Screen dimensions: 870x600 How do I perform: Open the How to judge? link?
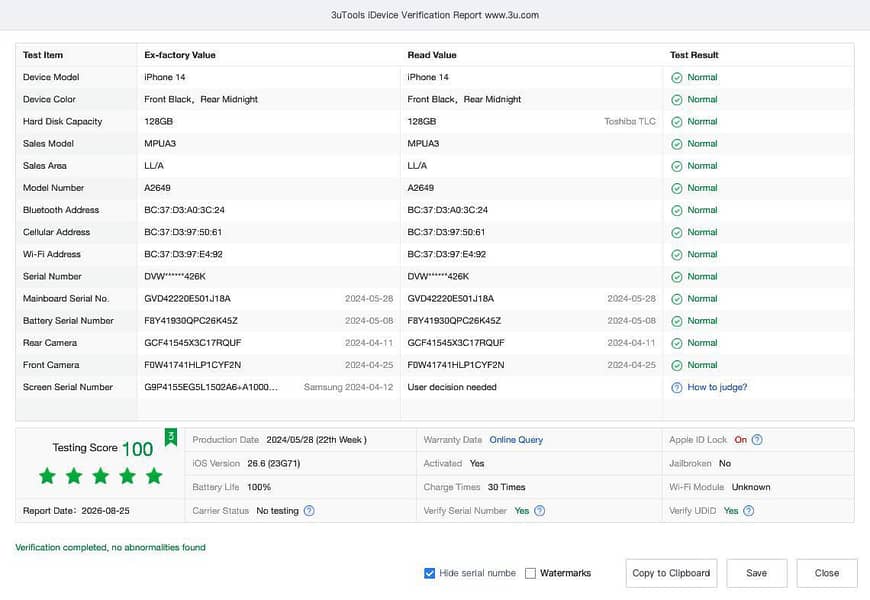(x=717, y=387)
